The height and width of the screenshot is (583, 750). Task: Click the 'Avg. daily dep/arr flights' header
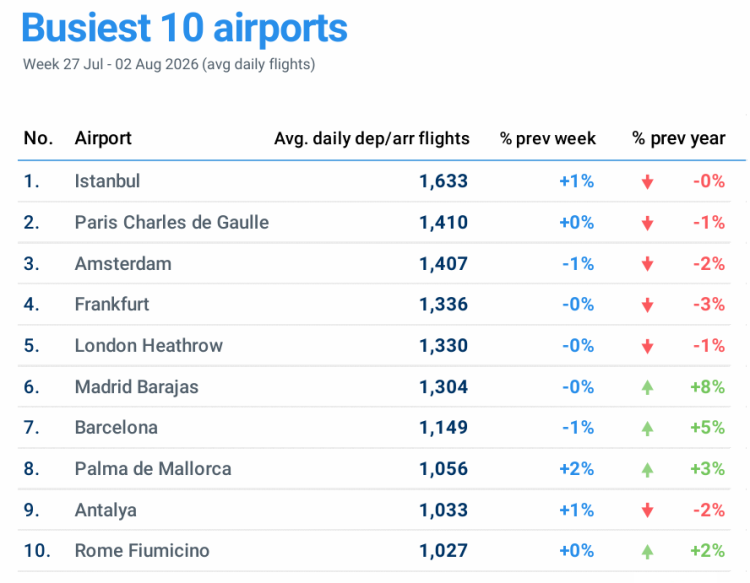(x=372, y=138)
